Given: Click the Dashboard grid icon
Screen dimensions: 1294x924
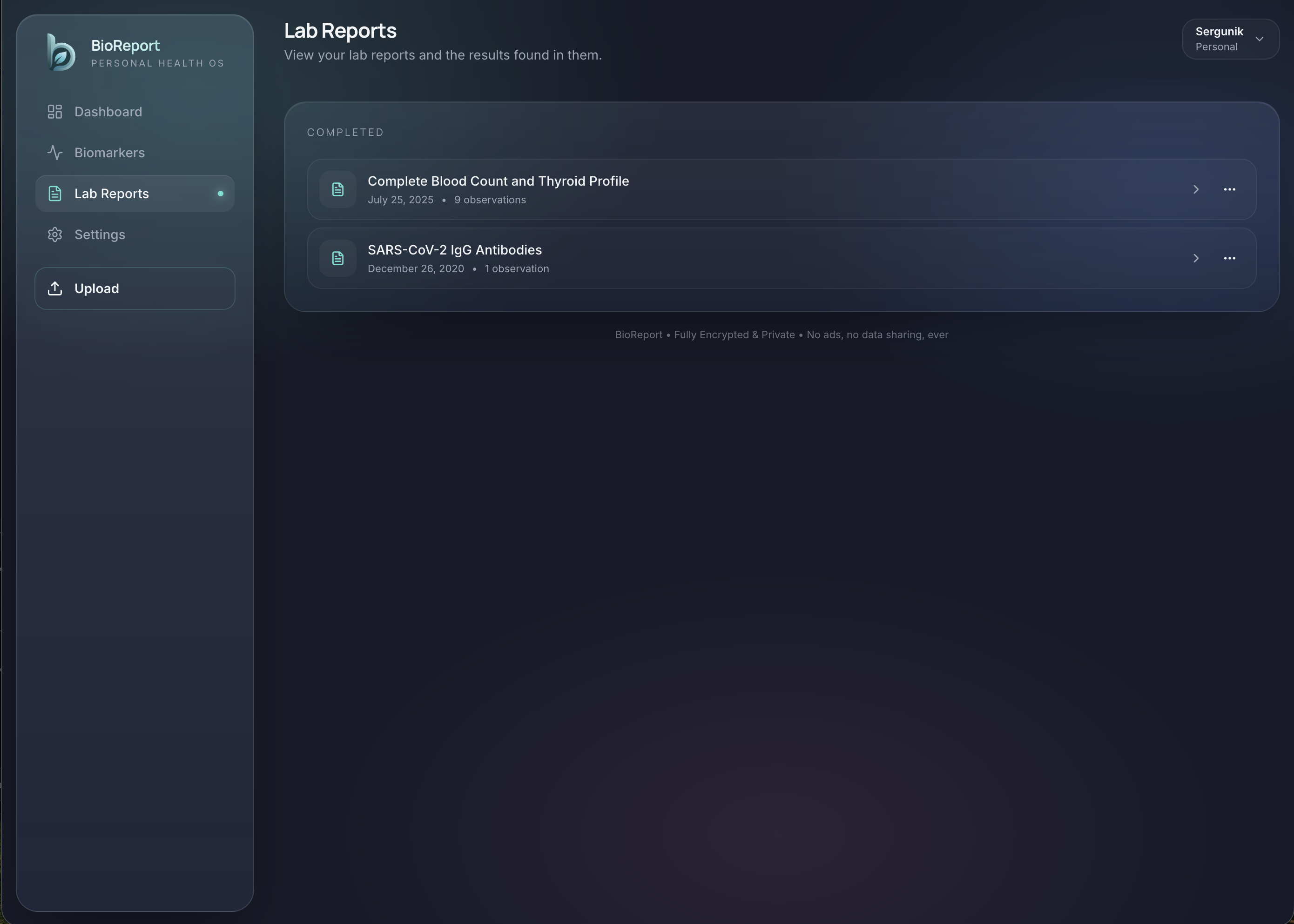Looking at the screenshot, I should click(x=54, y=112).
